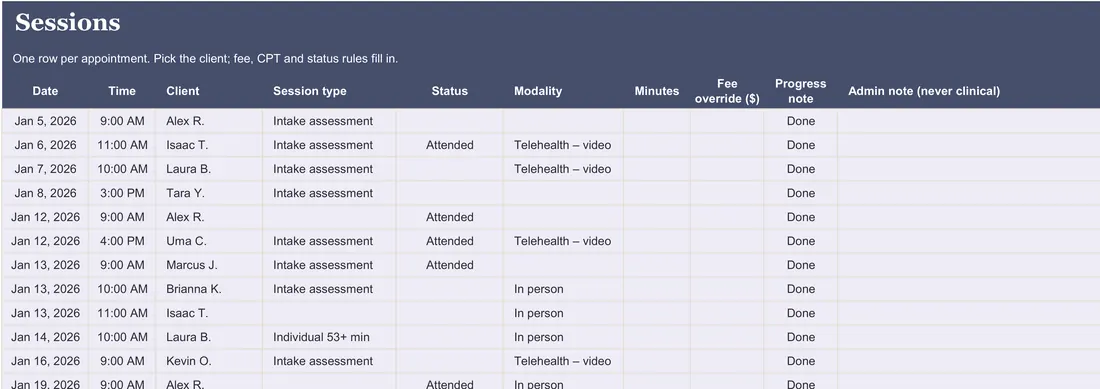Screen dimensions: 1100x389
Task: Select Intake assessment in Brianna K.'s row
Action: tap(329, 289)
